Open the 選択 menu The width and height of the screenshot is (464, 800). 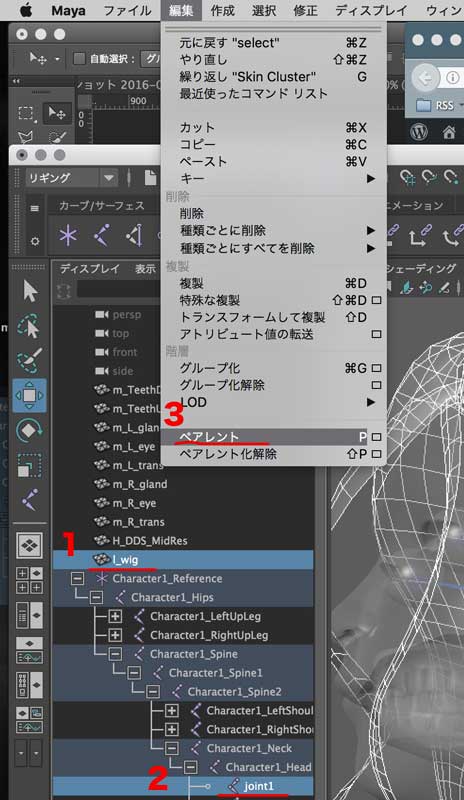(x=264, y=10)
